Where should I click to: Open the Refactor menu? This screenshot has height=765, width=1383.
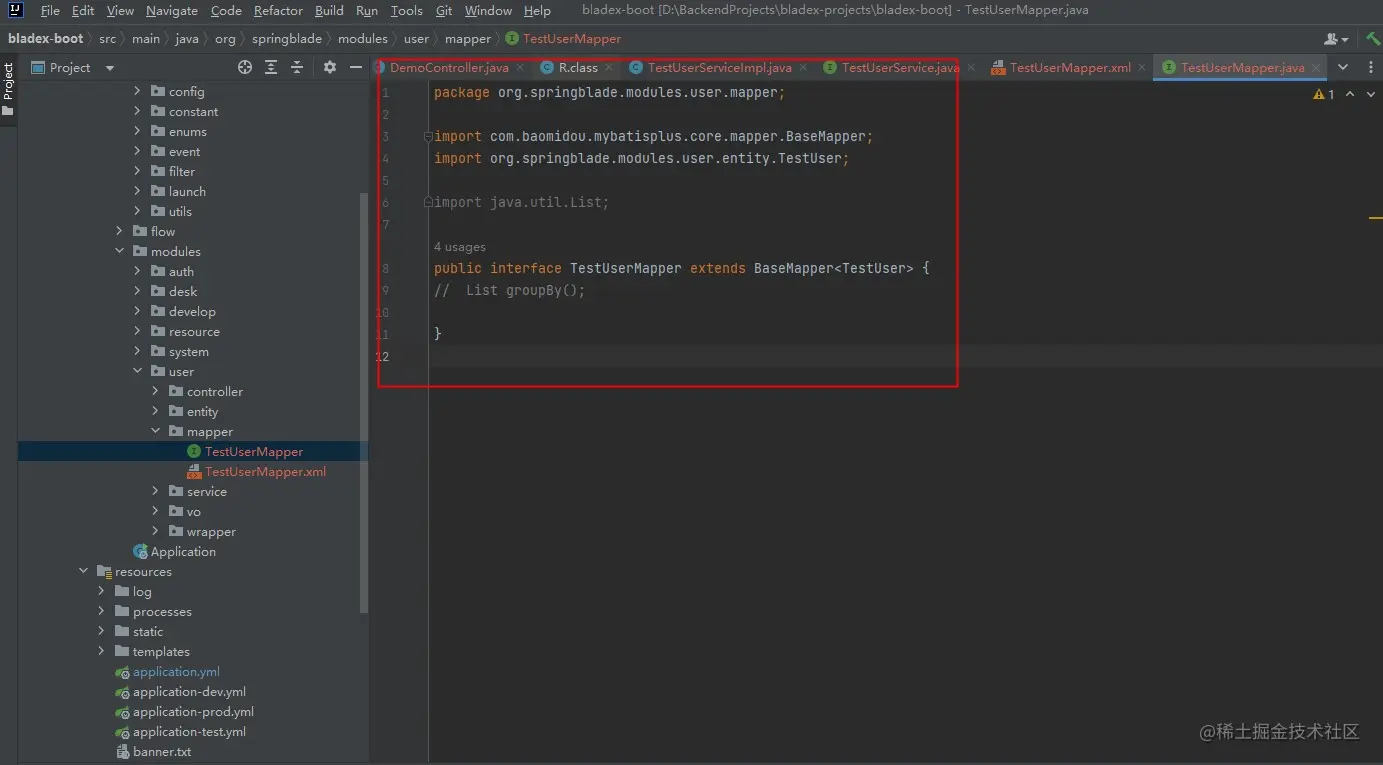[x=278, y=10]
